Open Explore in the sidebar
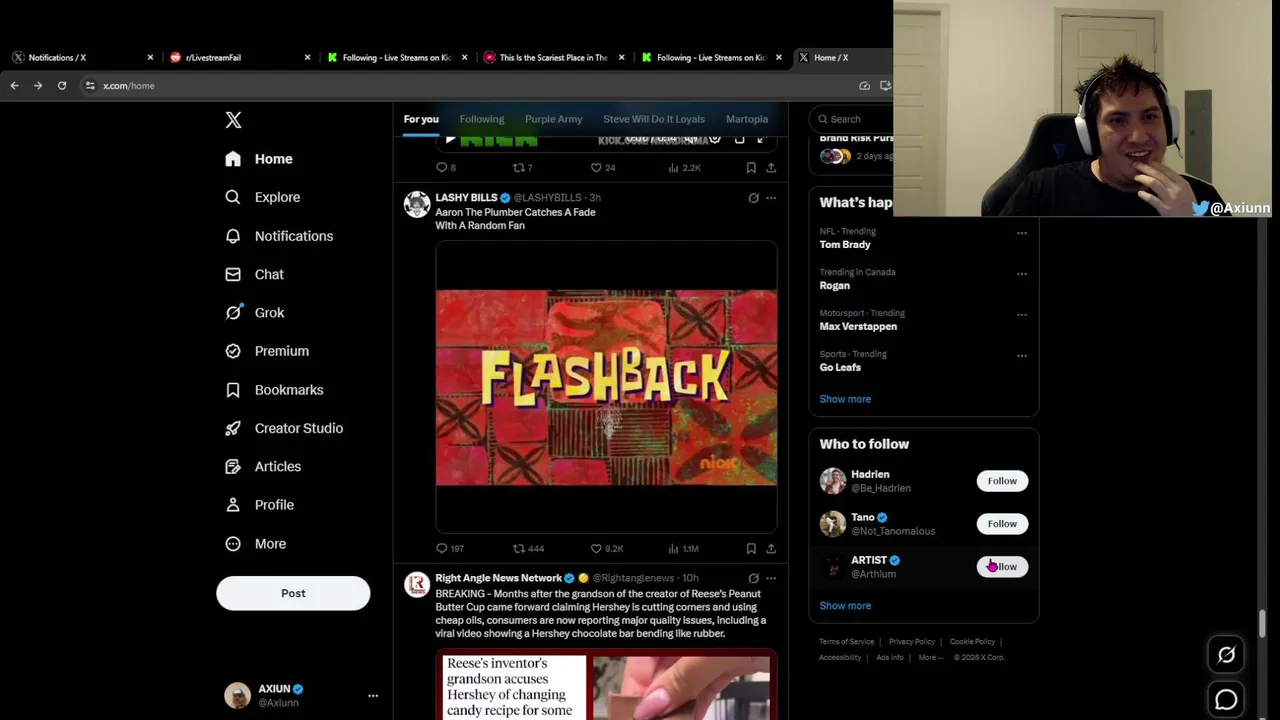The height and width of the screenshot is (720, 1280). [263, 197]
